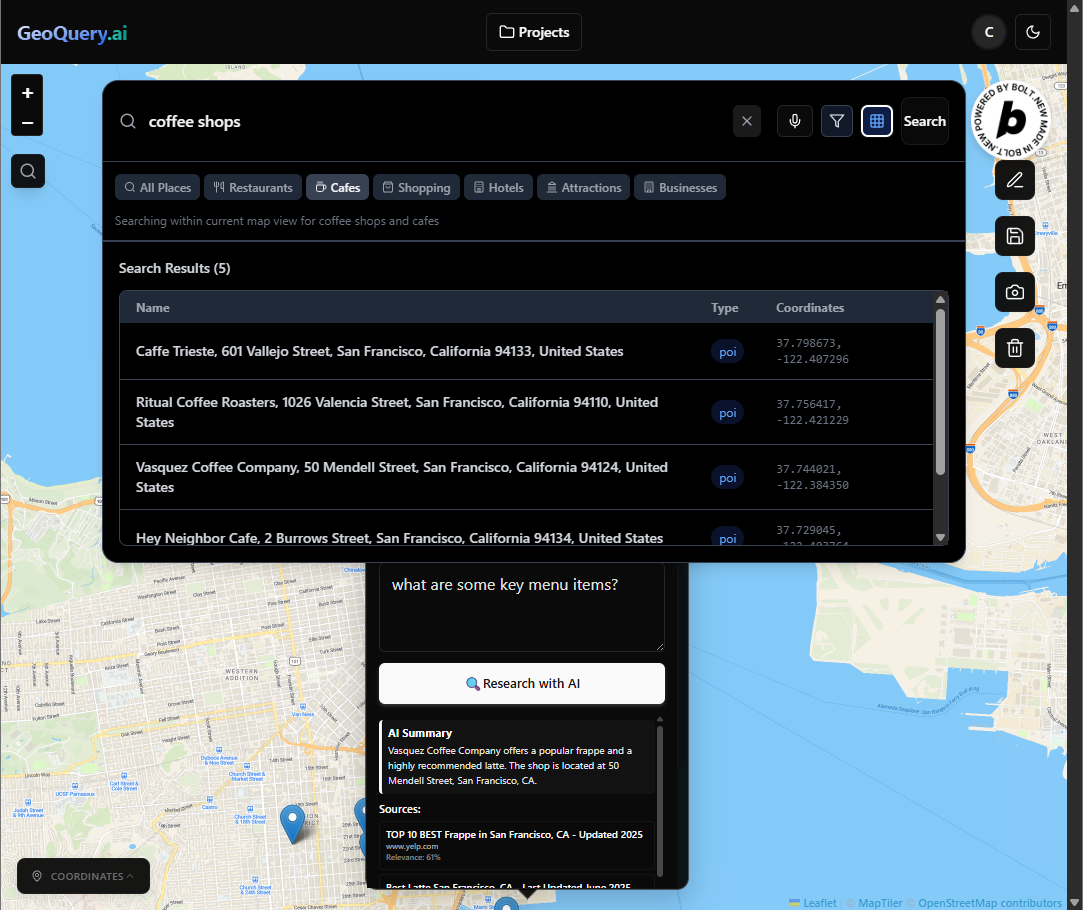This screenshot has width=1083, height=910.
Task: Select the Businesses category
Action: 680,187
